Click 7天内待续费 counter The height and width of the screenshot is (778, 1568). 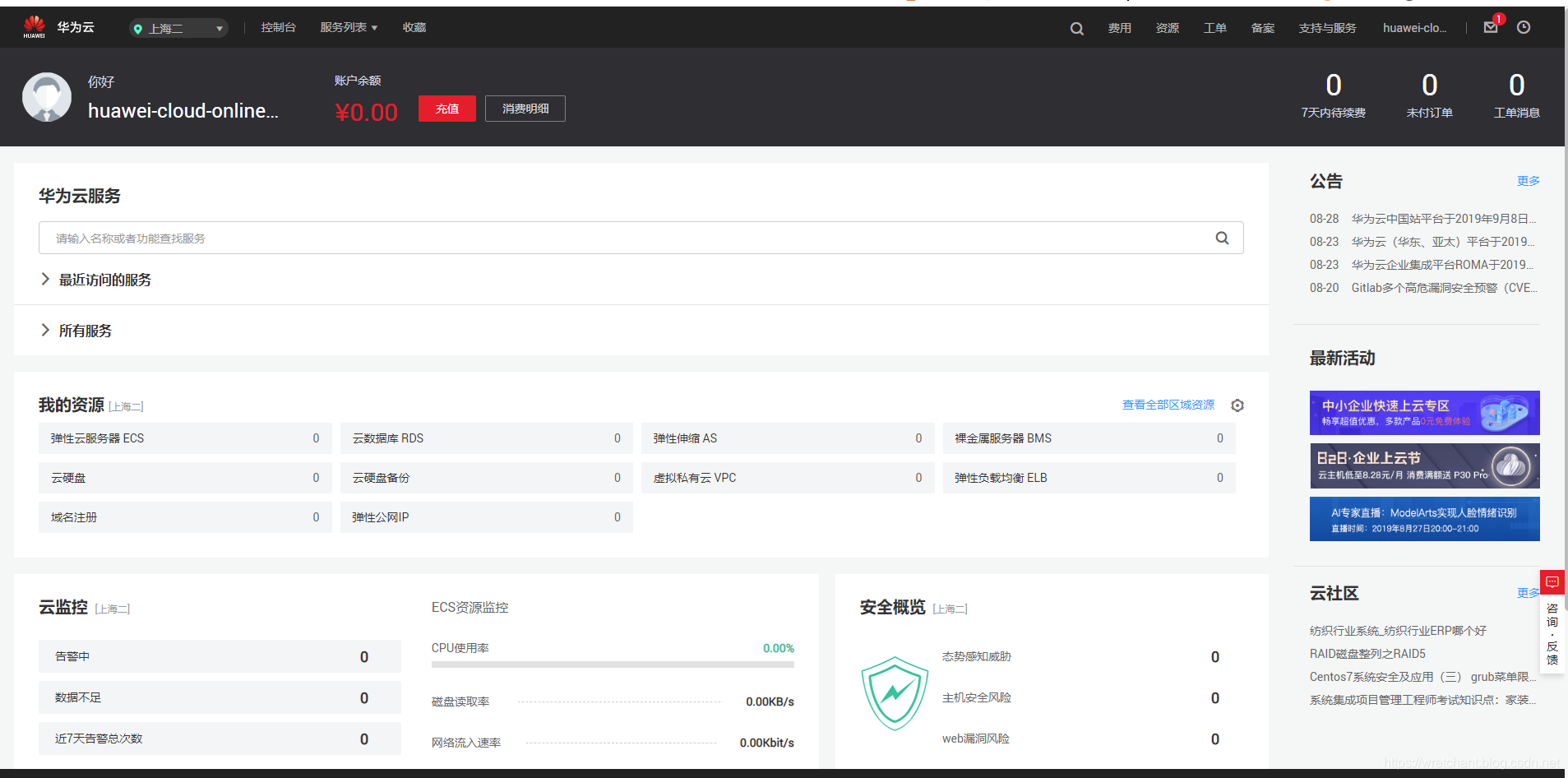1334,95
